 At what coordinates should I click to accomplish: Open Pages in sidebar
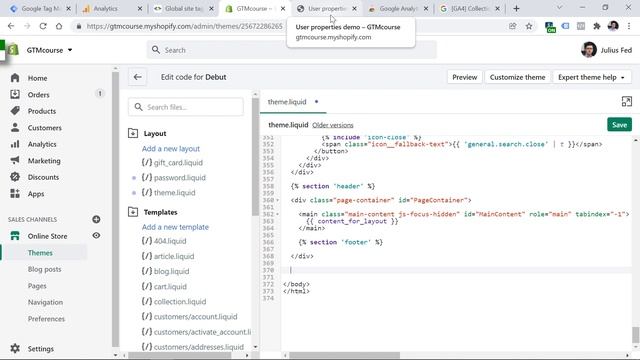37,286
